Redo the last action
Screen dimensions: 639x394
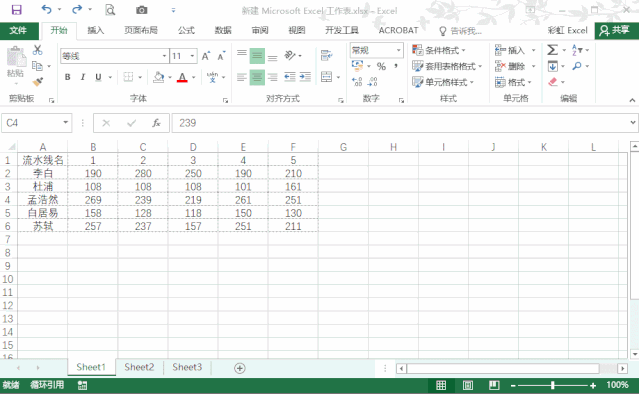point(77,9)
